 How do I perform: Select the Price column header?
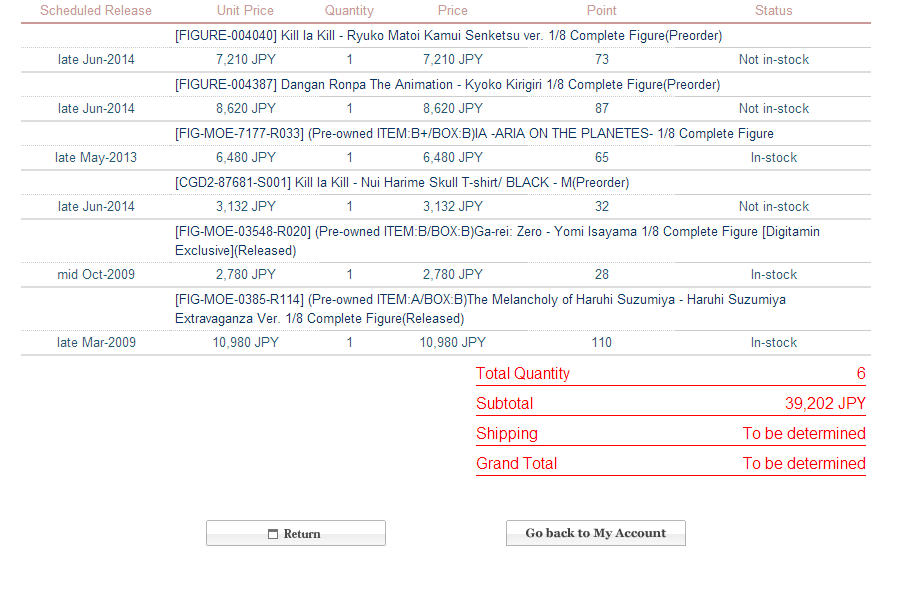point(452,10)
